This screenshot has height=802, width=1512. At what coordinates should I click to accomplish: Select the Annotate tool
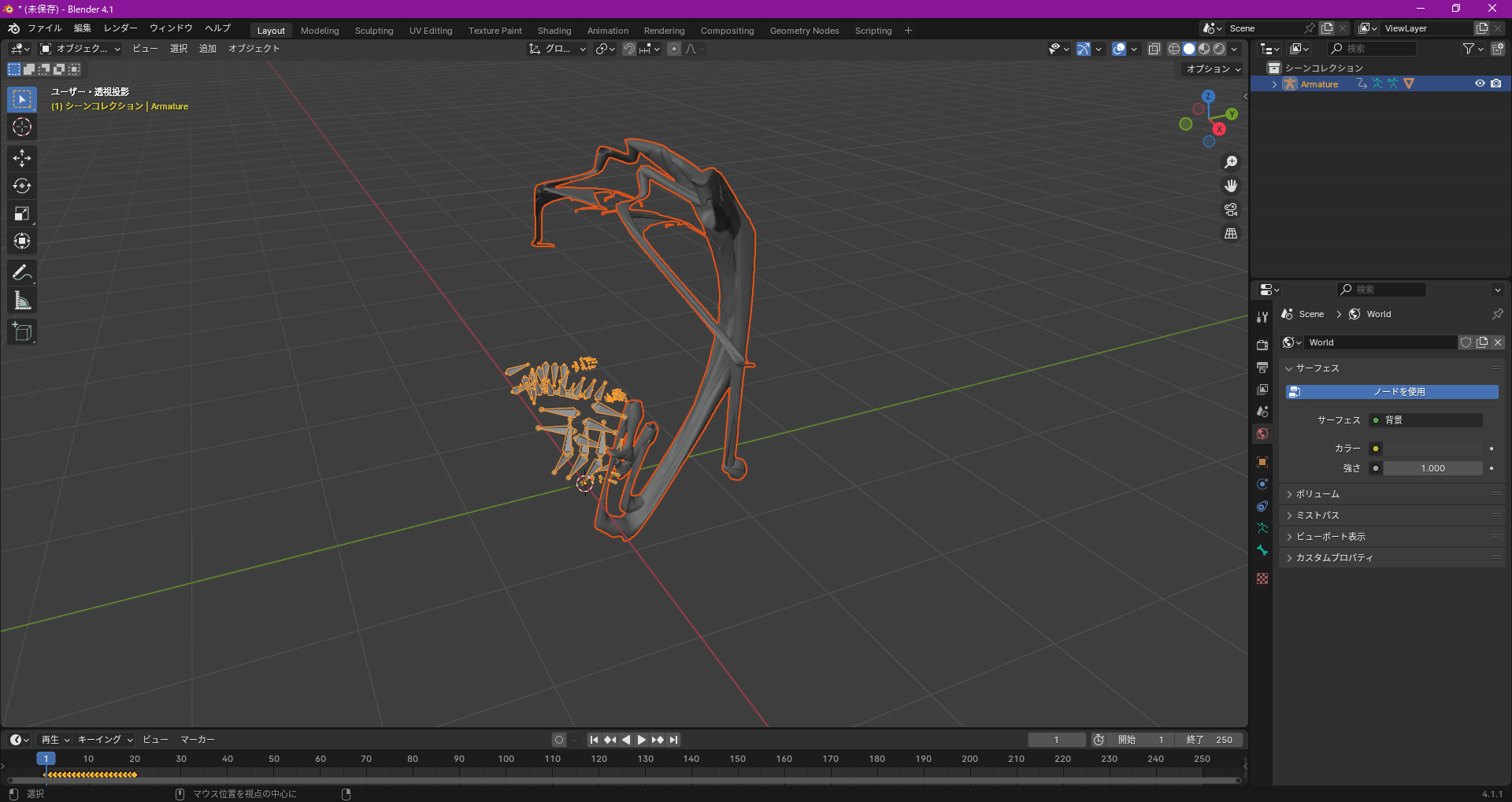pos(22,273)
